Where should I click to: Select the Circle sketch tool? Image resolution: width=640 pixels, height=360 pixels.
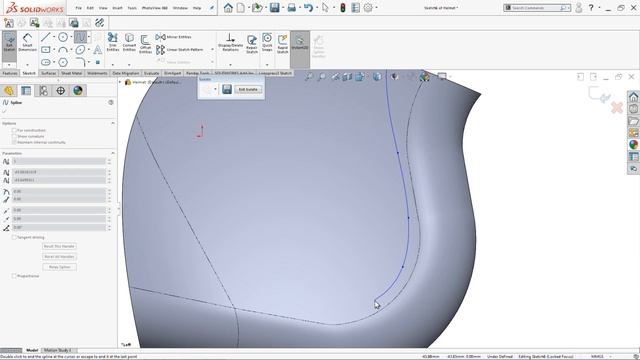click(x=63, y=37)
